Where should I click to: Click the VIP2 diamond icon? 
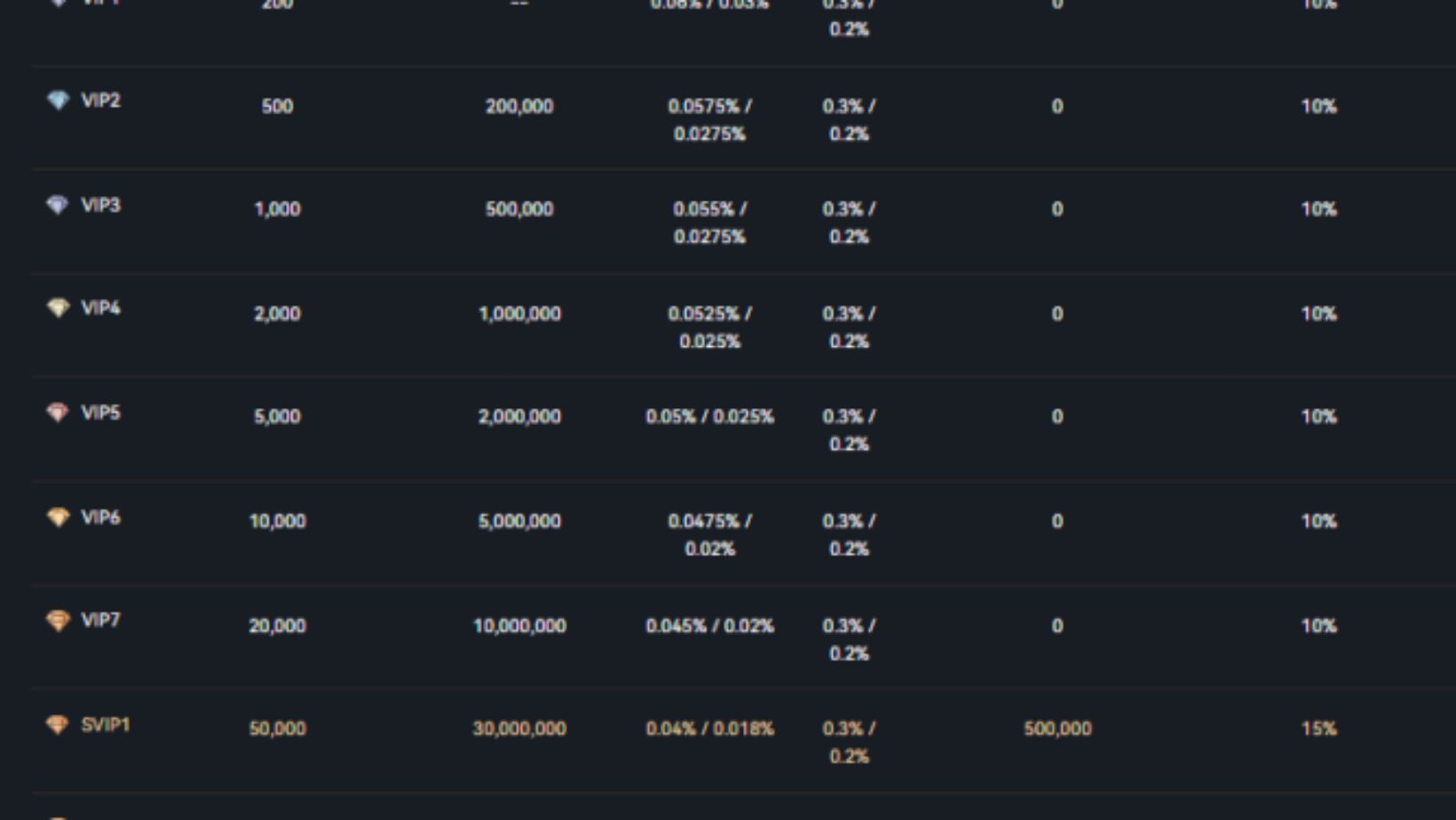click(x=58, y=100)
